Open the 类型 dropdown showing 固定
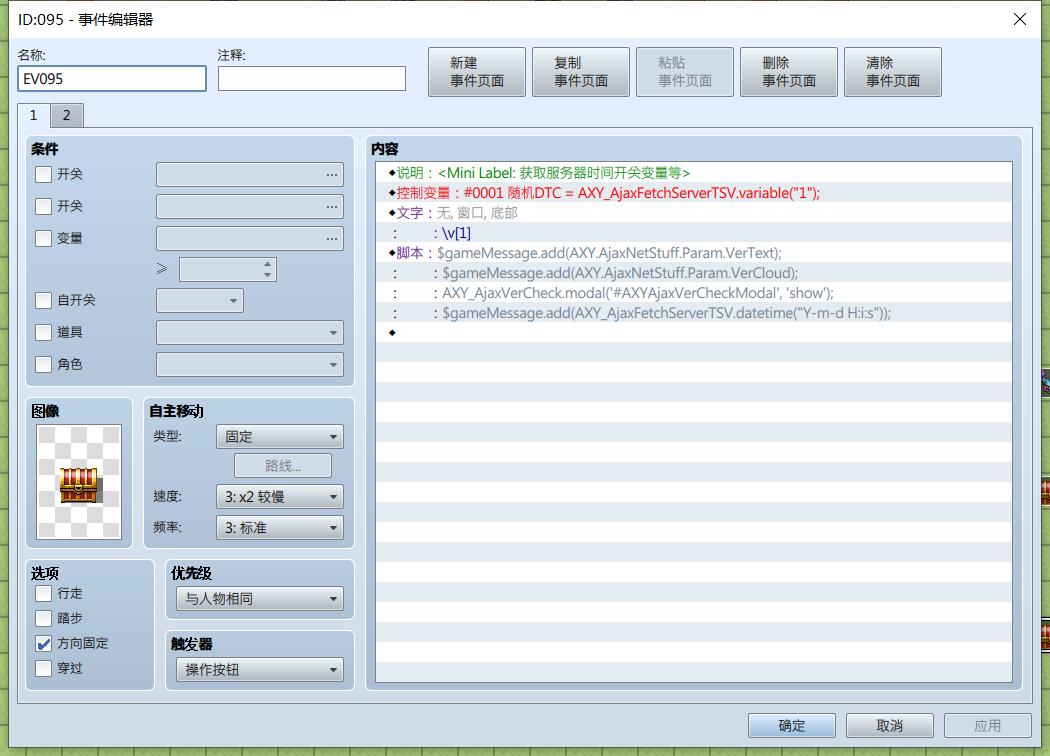 click(x=280, y=437)
